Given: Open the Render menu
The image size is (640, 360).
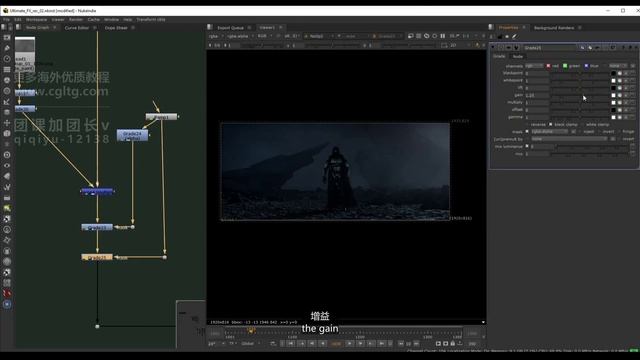Looking at the screenshot, I should coord(76,19).
